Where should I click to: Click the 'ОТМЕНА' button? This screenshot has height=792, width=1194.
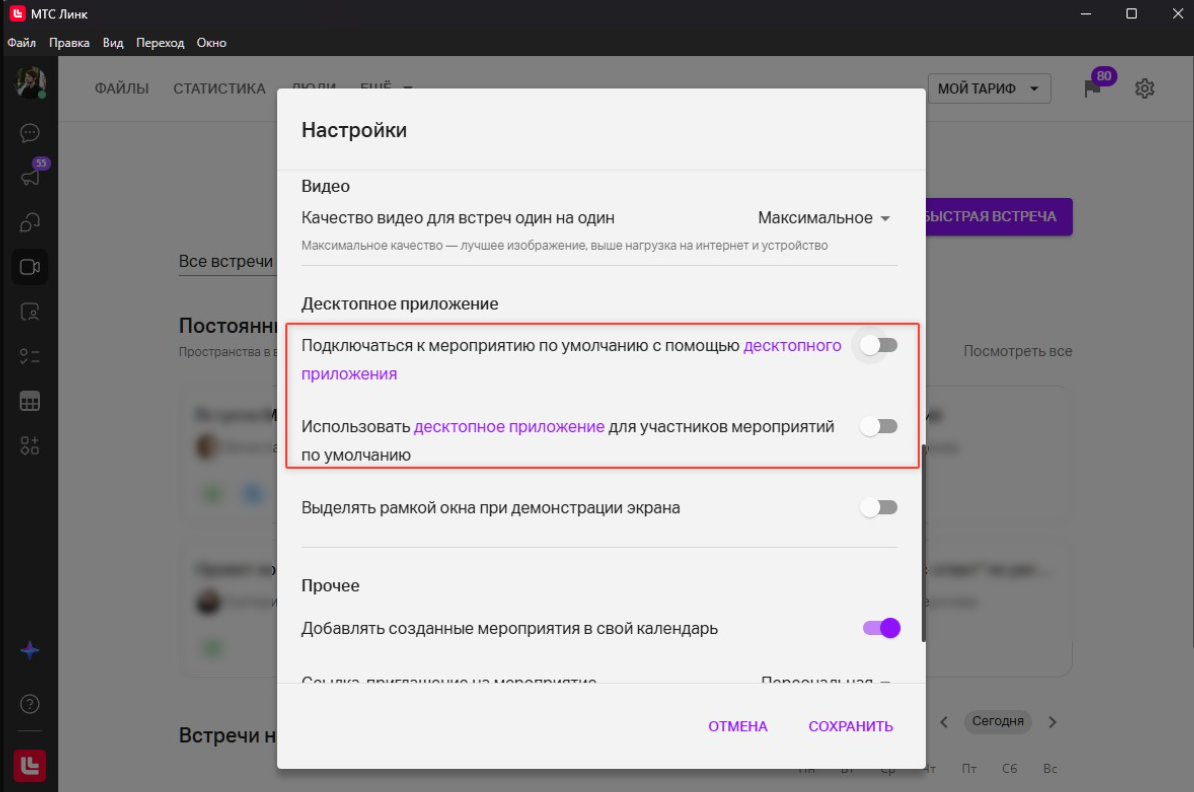pyautogui.click(x=738, y=727)
